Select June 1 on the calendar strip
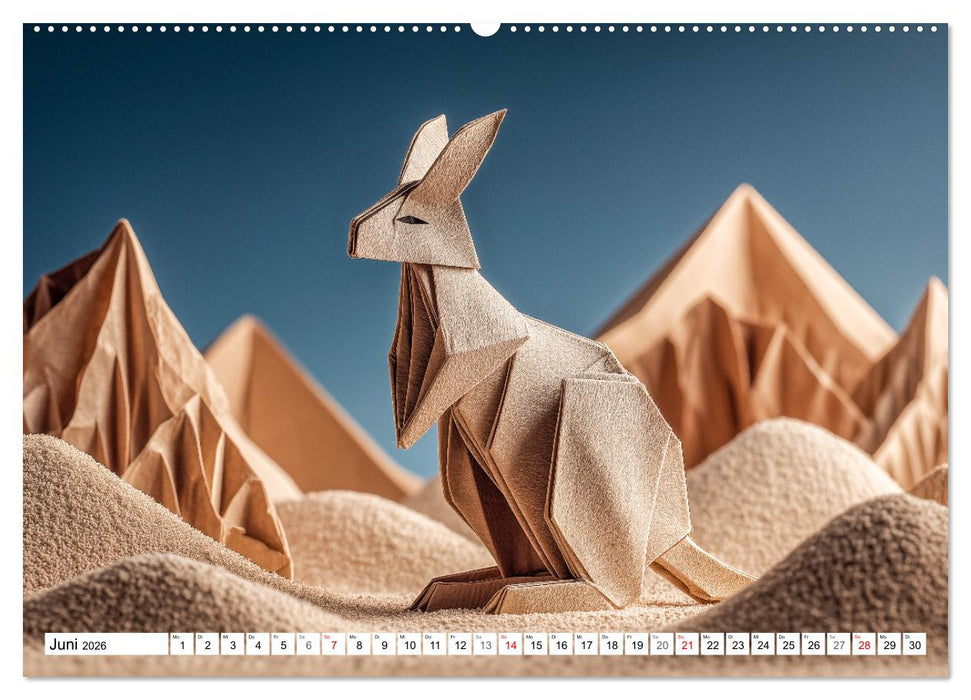Screen dimensions: 971x700 [181, 646]
